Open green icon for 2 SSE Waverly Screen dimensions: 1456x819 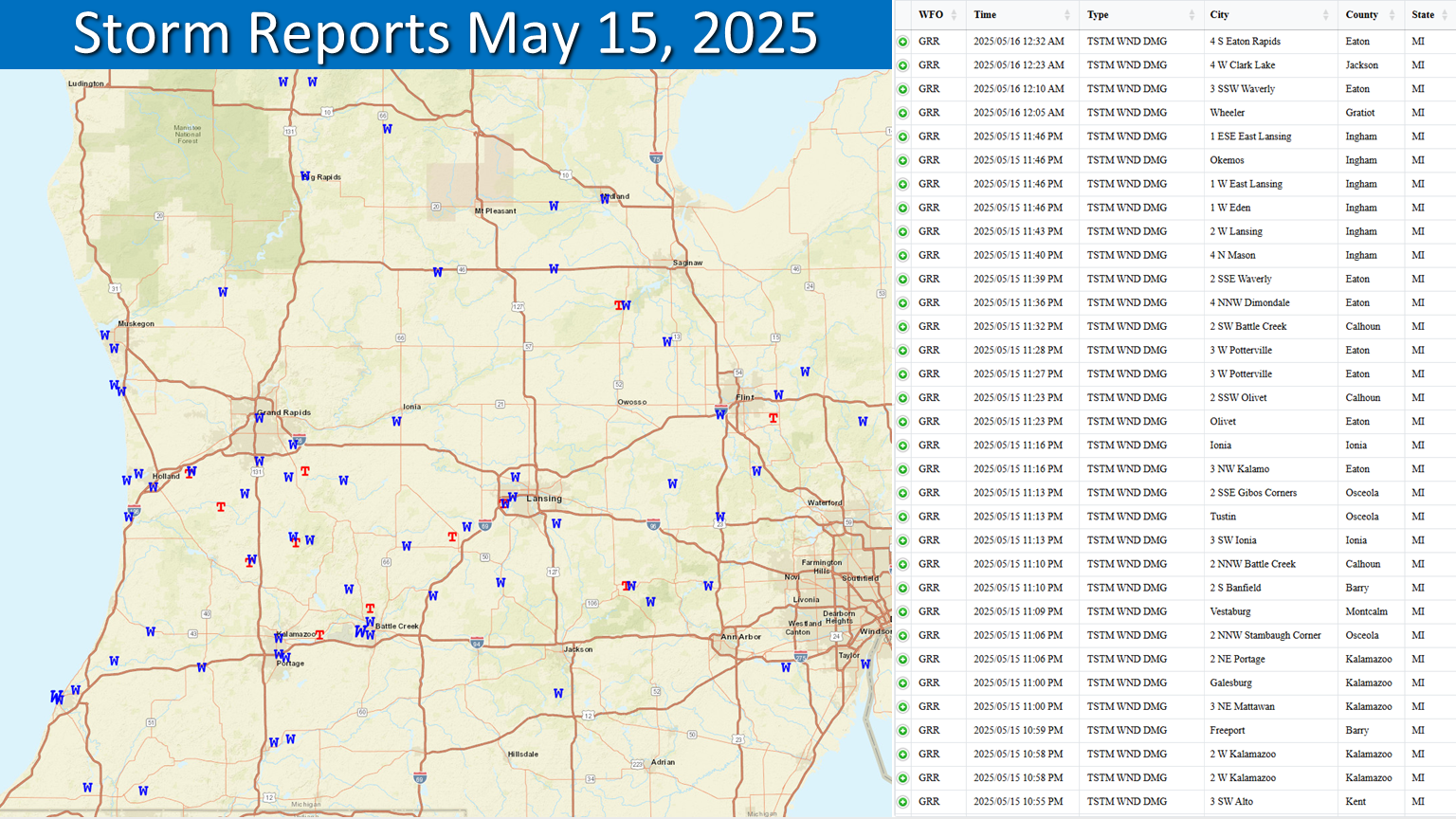click(902, 279)
